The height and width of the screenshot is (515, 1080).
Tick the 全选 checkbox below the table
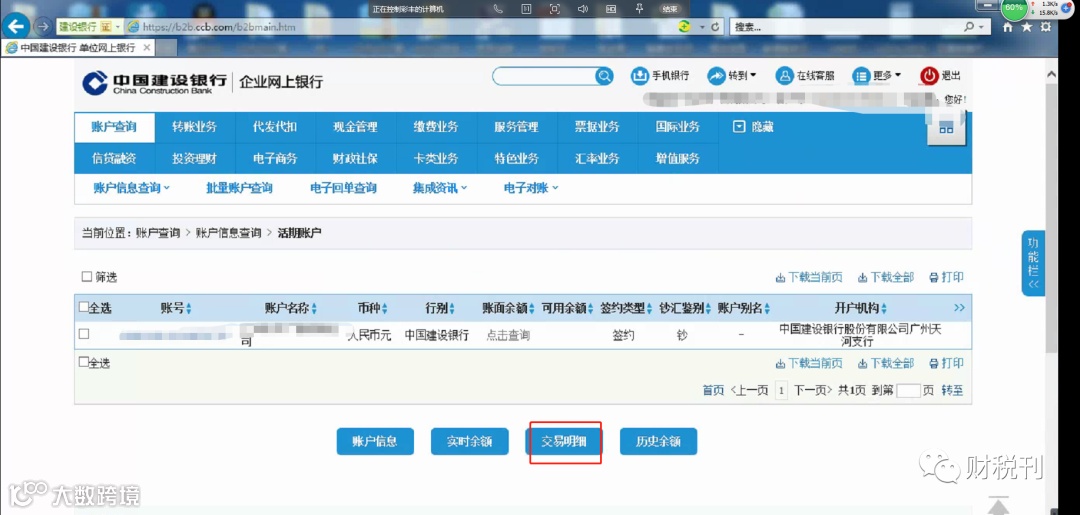(x=84, y=362)
